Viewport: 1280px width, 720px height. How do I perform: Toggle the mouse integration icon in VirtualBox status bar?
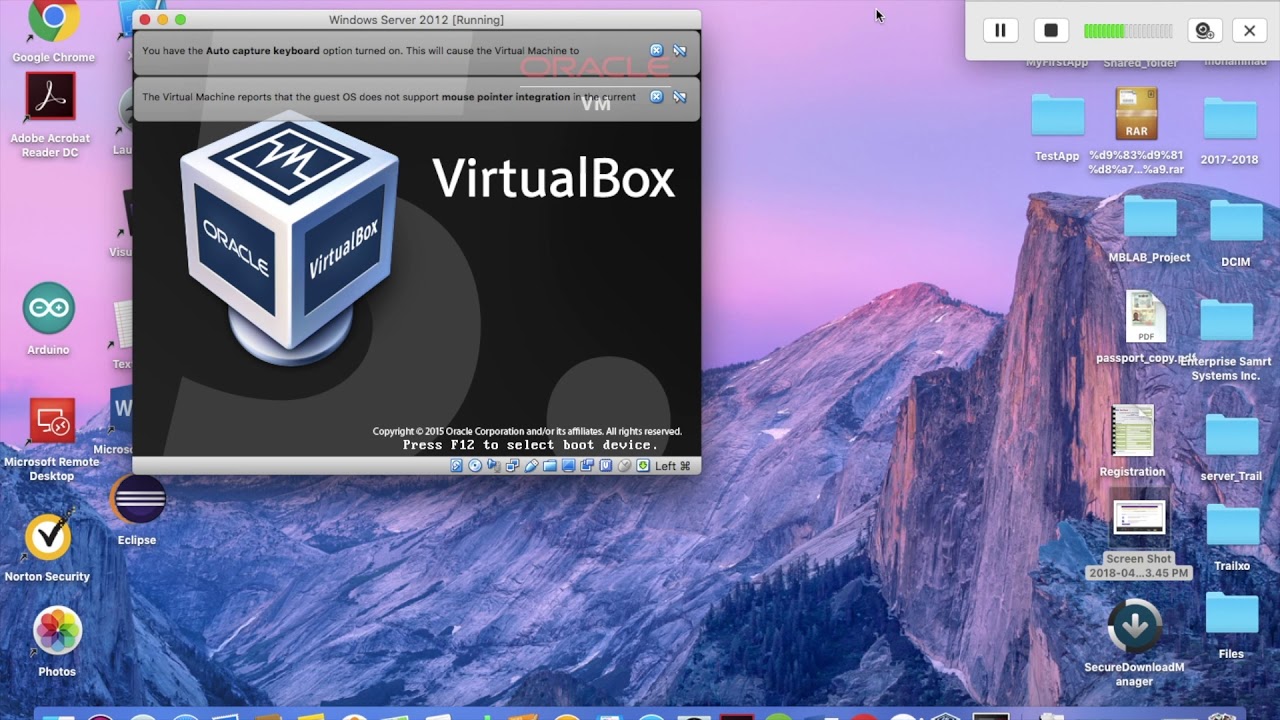pyautogui.click(x=624, y=466)
